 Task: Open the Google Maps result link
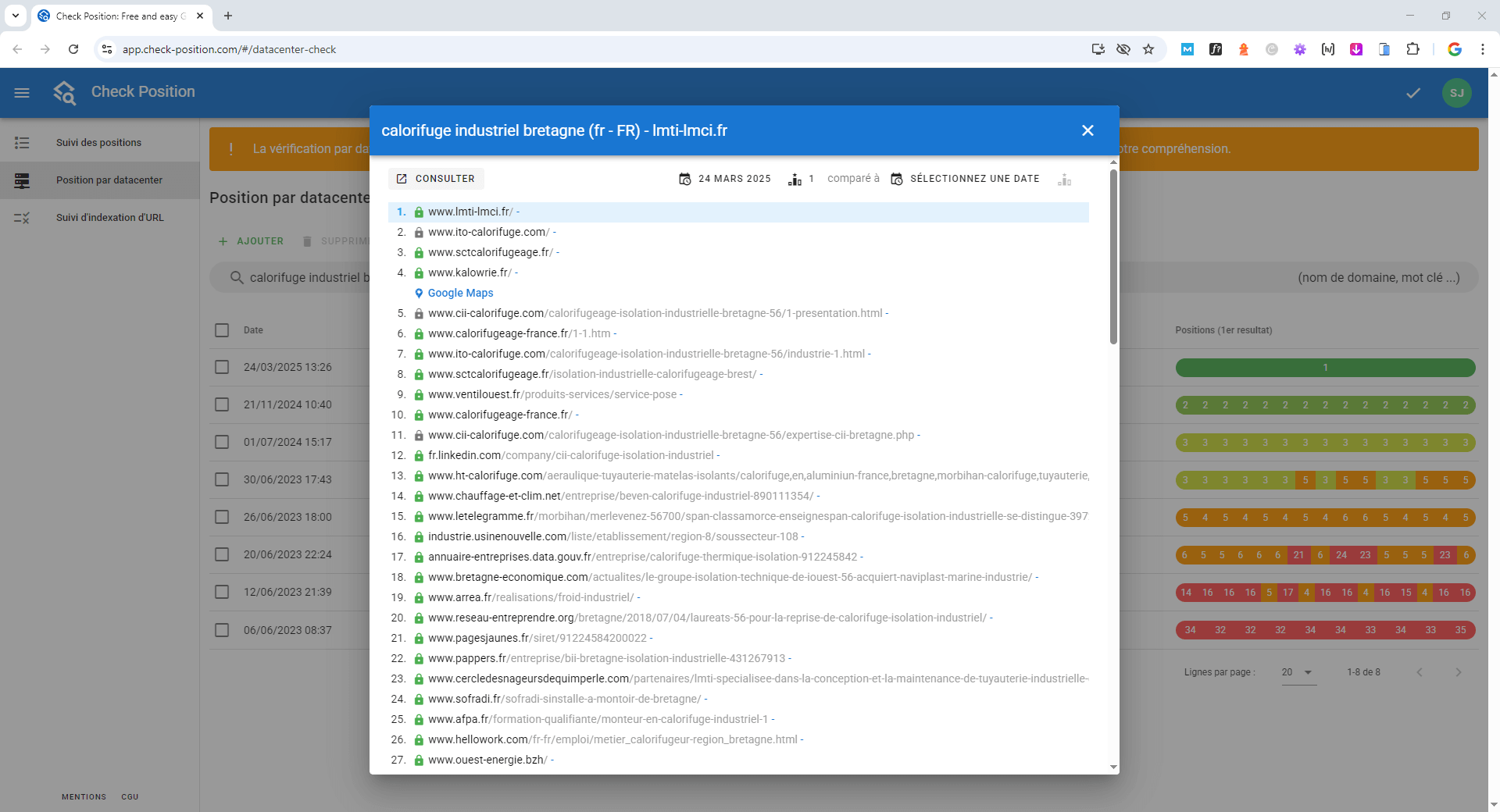tap(460, 293)
